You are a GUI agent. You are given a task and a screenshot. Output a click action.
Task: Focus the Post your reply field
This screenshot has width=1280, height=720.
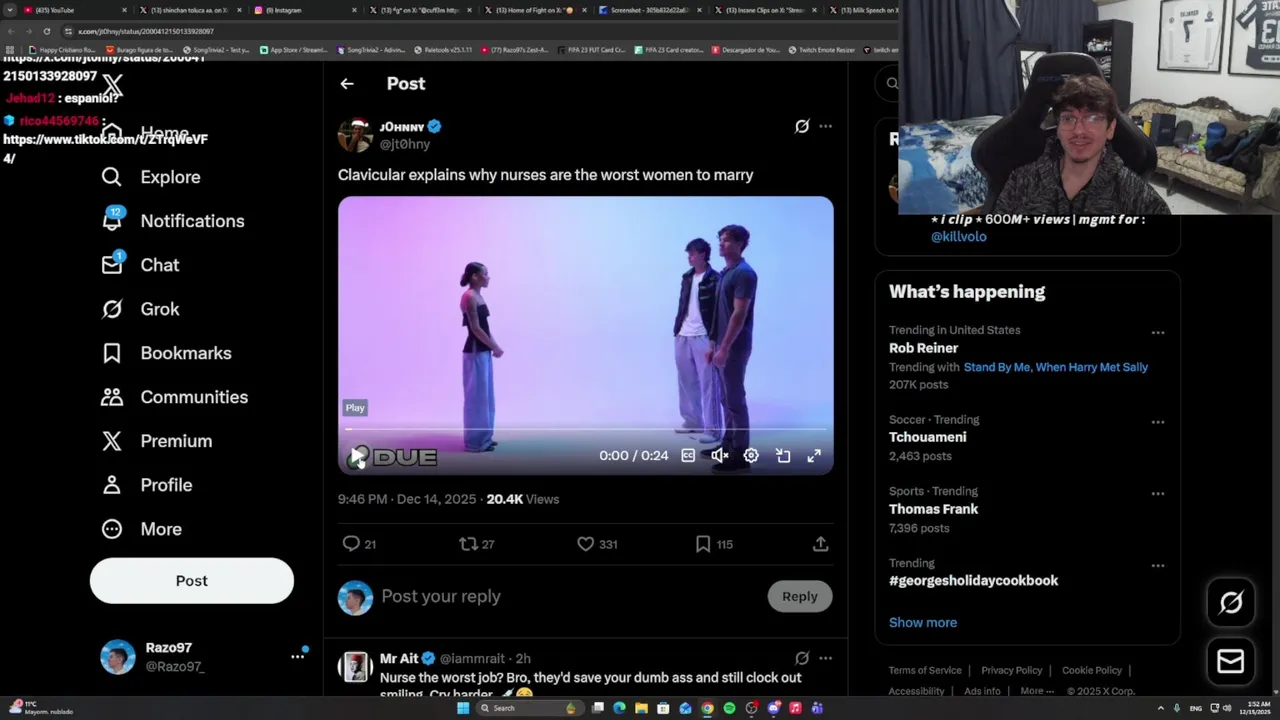[x=570, y=596]
